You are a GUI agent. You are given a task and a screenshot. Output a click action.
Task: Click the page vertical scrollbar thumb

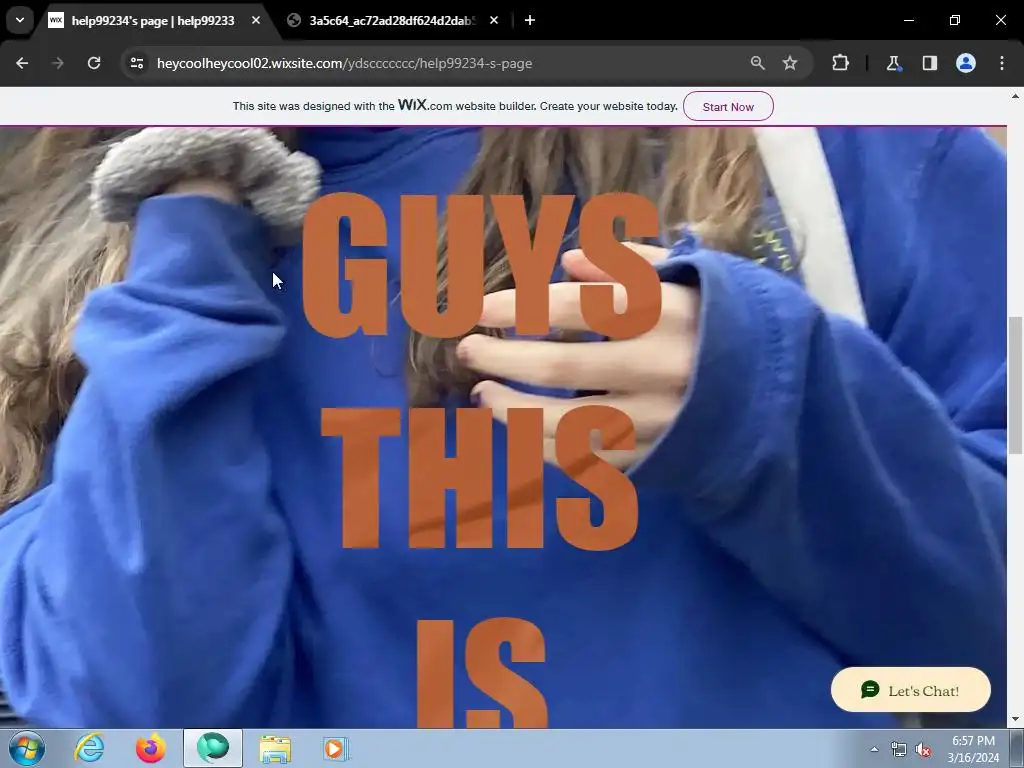[1015, 385]
